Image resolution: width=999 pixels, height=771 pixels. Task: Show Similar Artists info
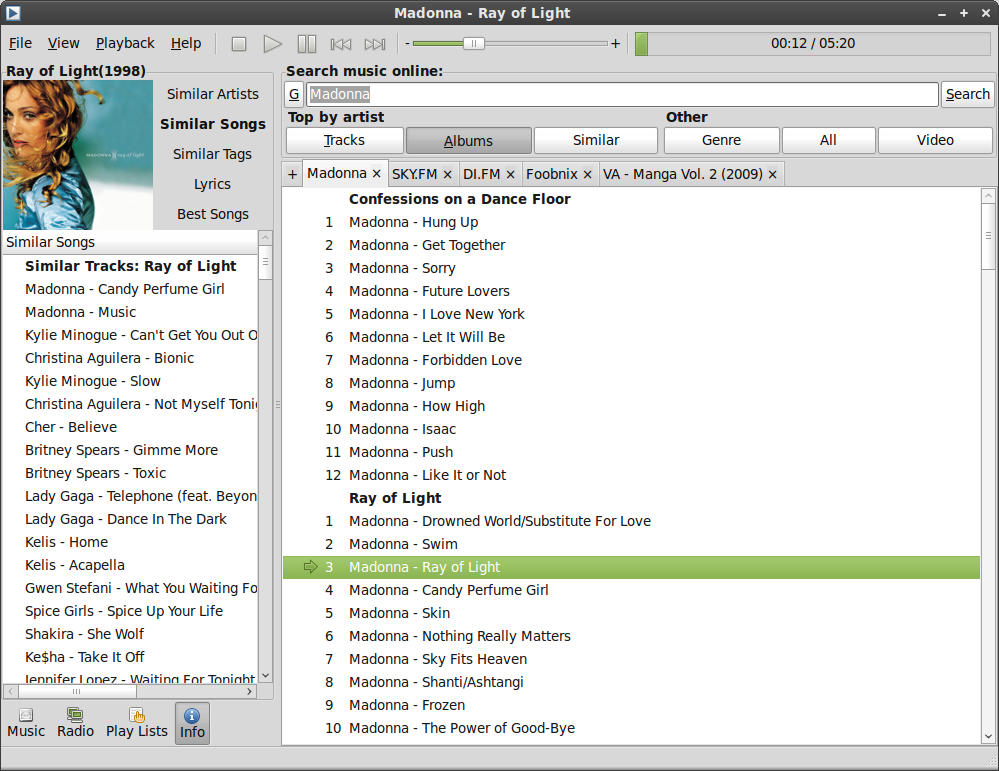pos(213,94)
